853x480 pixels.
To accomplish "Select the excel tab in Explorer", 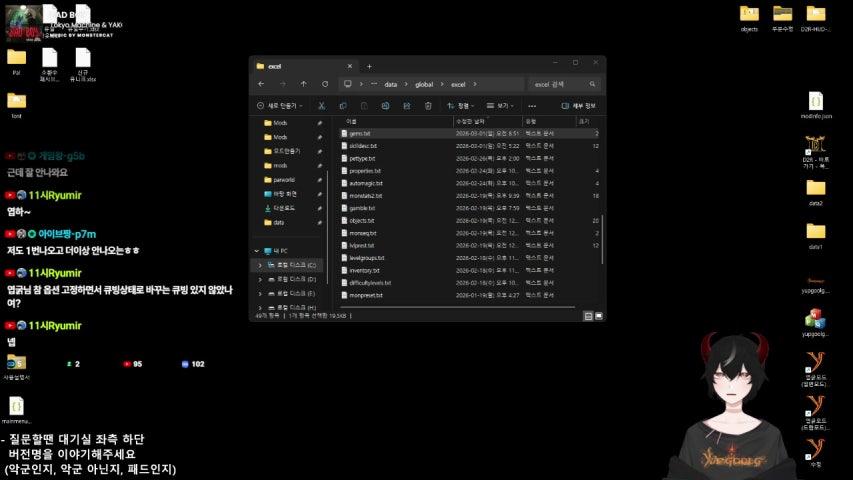I will (305, 66).
